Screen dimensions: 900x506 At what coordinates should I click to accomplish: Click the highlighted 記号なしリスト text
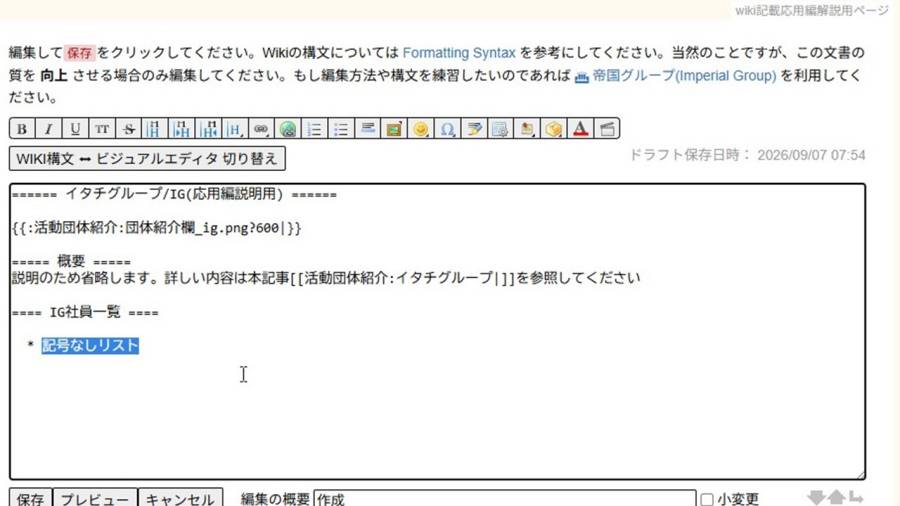click(90, 345)
